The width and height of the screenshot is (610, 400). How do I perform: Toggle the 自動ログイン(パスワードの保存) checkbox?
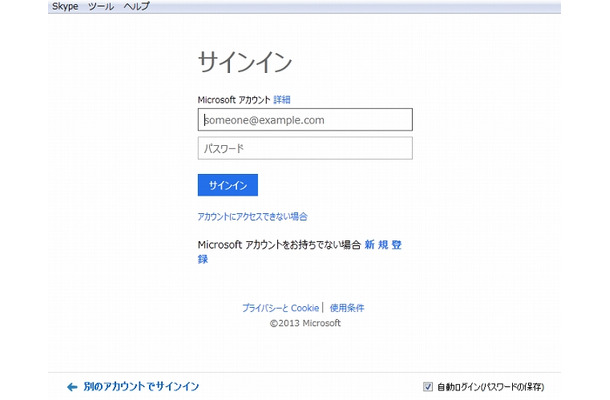coord(428,387)
